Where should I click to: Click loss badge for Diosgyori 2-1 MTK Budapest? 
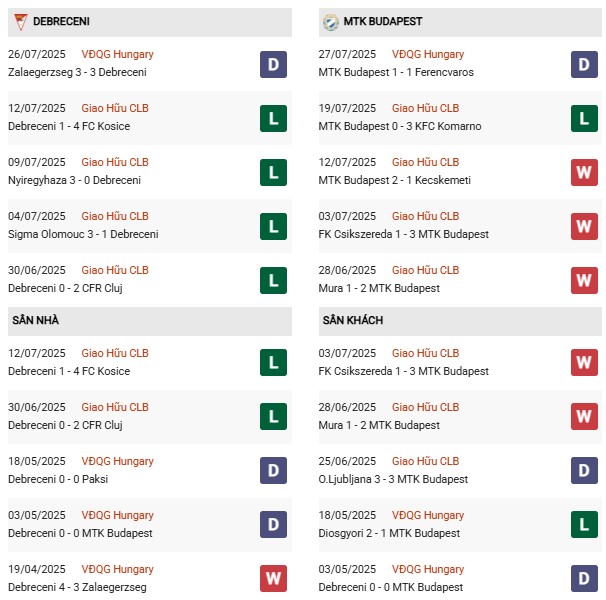tap(584, 525)
